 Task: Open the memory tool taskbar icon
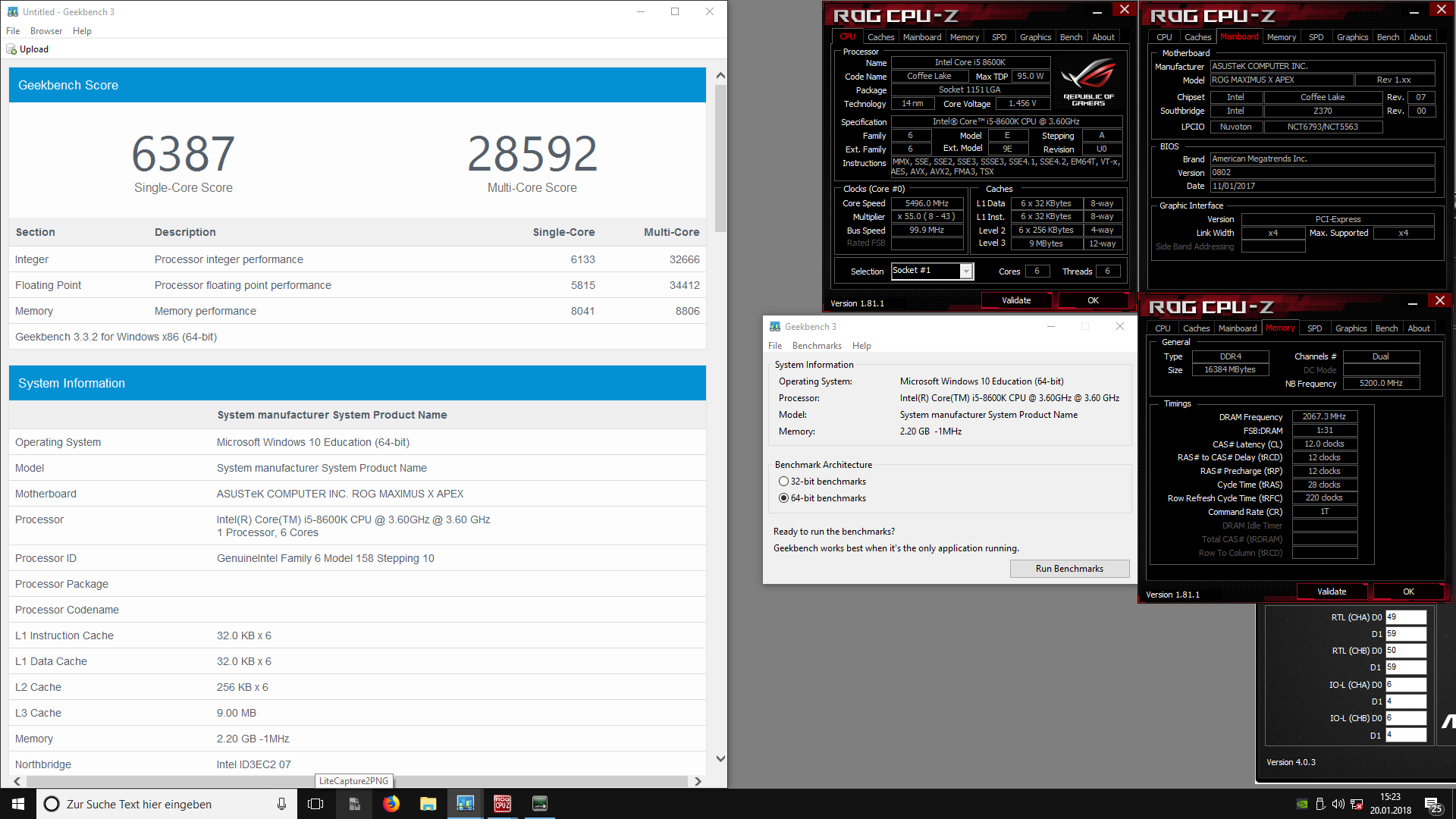(x=540, y=804)
